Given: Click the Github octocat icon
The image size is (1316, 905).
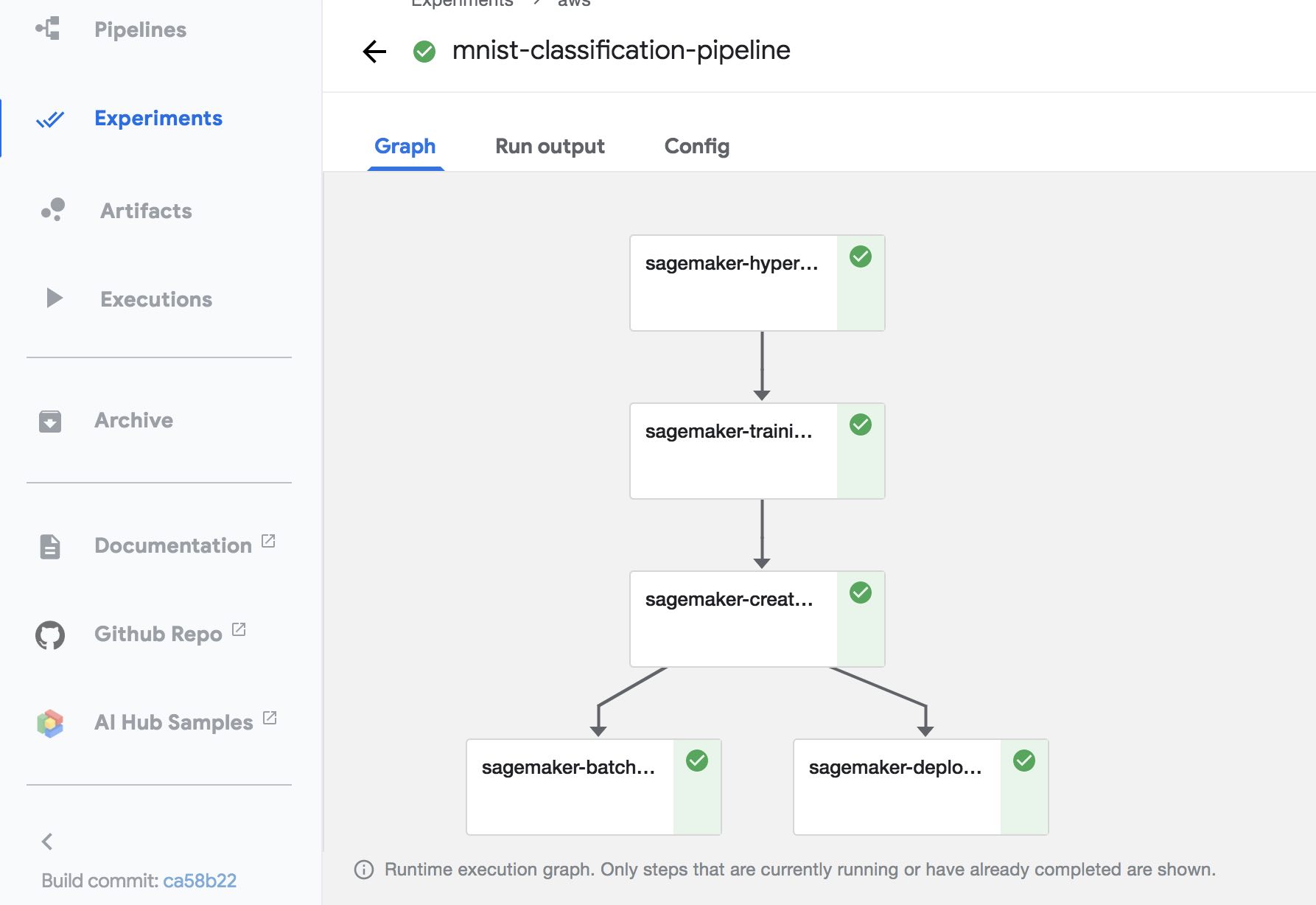Looking at the screenshot, I should 50,635.
